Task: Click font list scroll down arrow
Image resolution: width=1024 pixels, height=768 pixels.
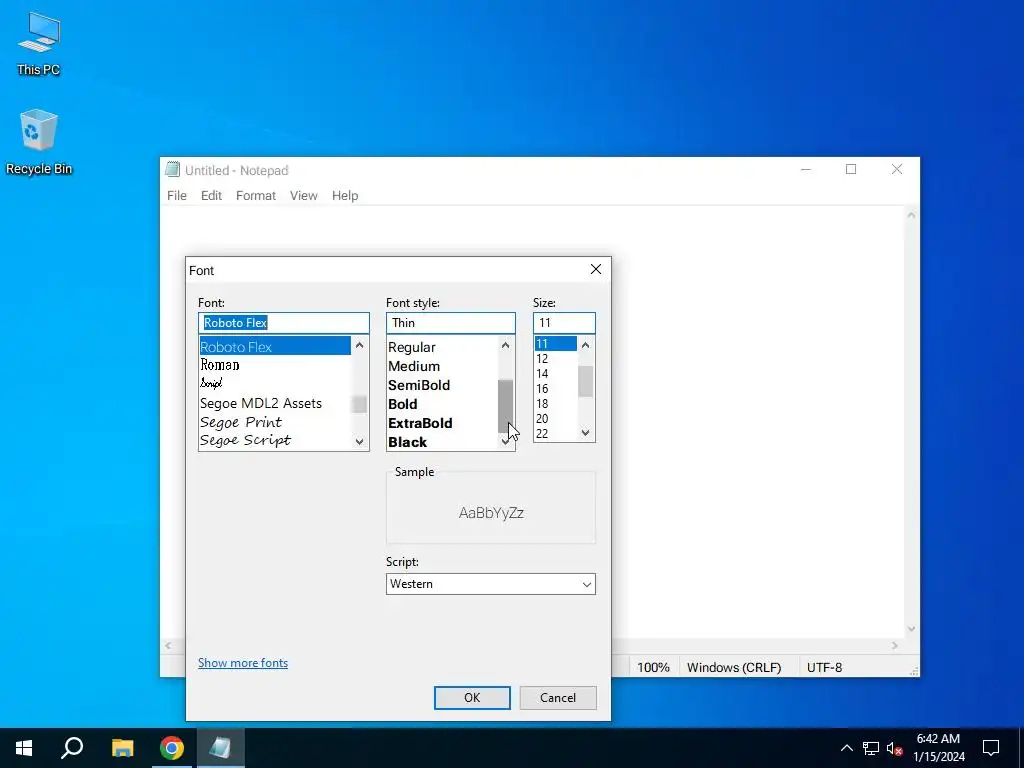Action: 359,441
